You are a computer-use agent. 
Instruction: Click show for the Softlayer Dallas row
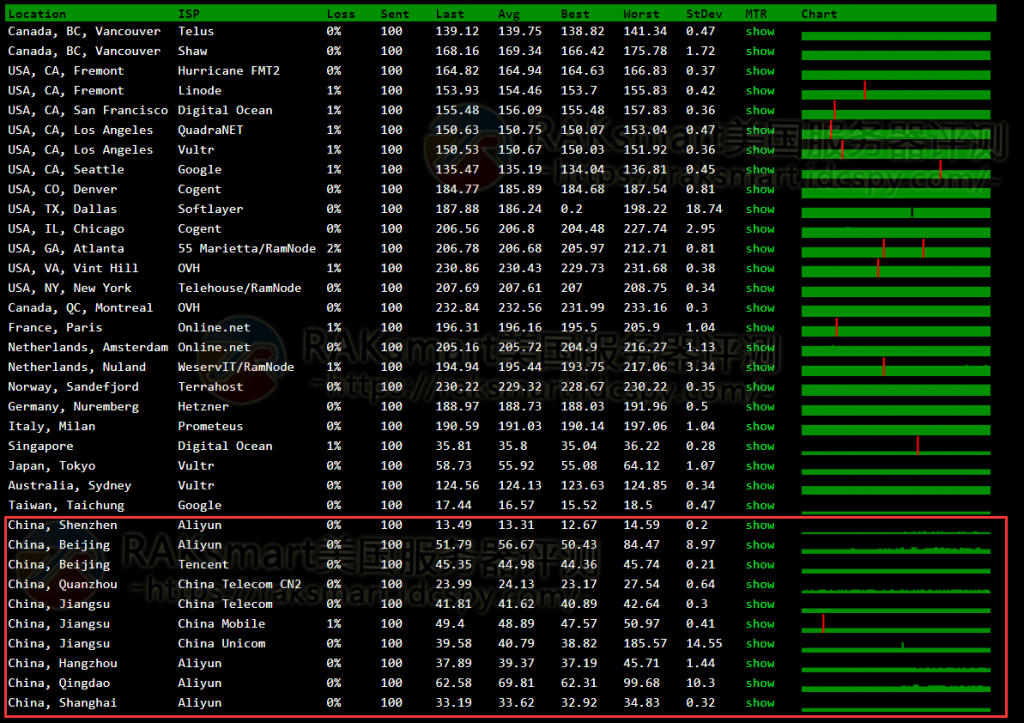click(x=760, y=209)
